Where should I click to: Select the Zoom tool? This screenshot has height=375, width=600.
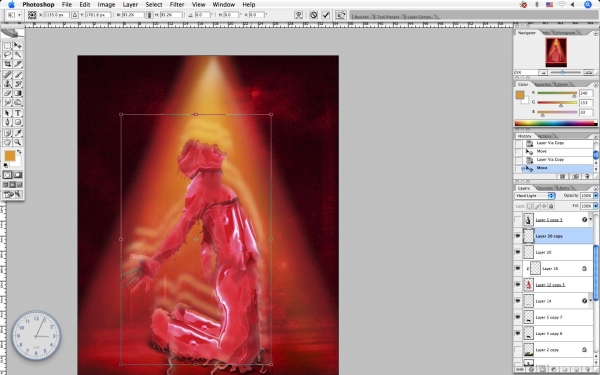(18, 142)
